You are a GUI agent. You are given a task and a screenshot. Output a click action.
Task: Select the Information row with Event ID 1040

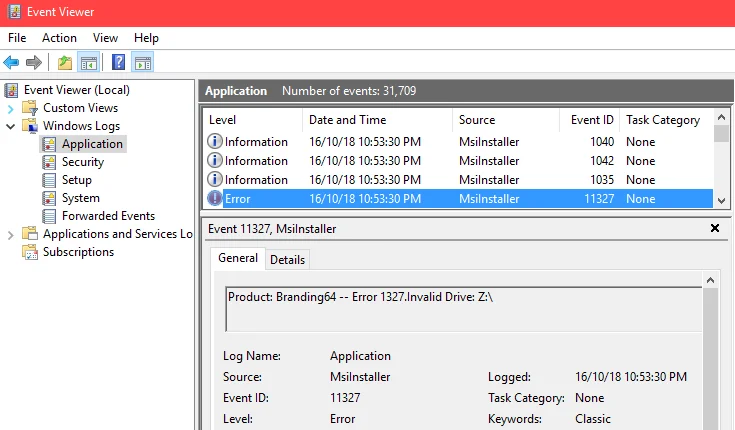459,142
